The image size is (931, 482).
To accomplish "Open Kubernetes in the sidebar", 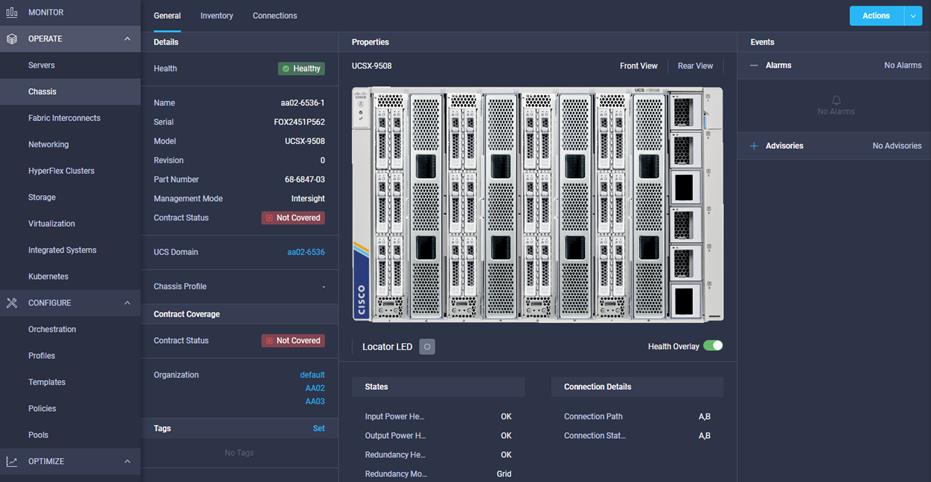I will pos(70,277).
